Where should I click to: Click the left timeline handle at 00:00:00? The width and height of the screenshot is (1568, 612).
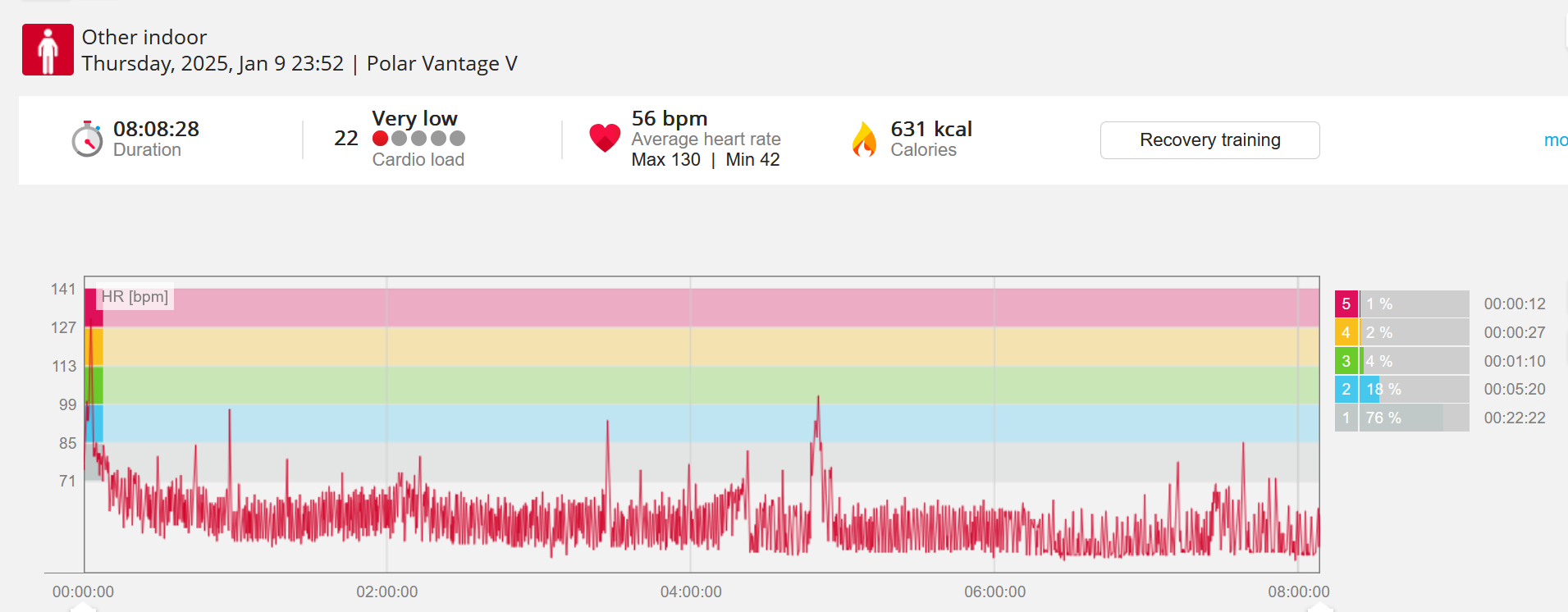[x=82, y=607]
